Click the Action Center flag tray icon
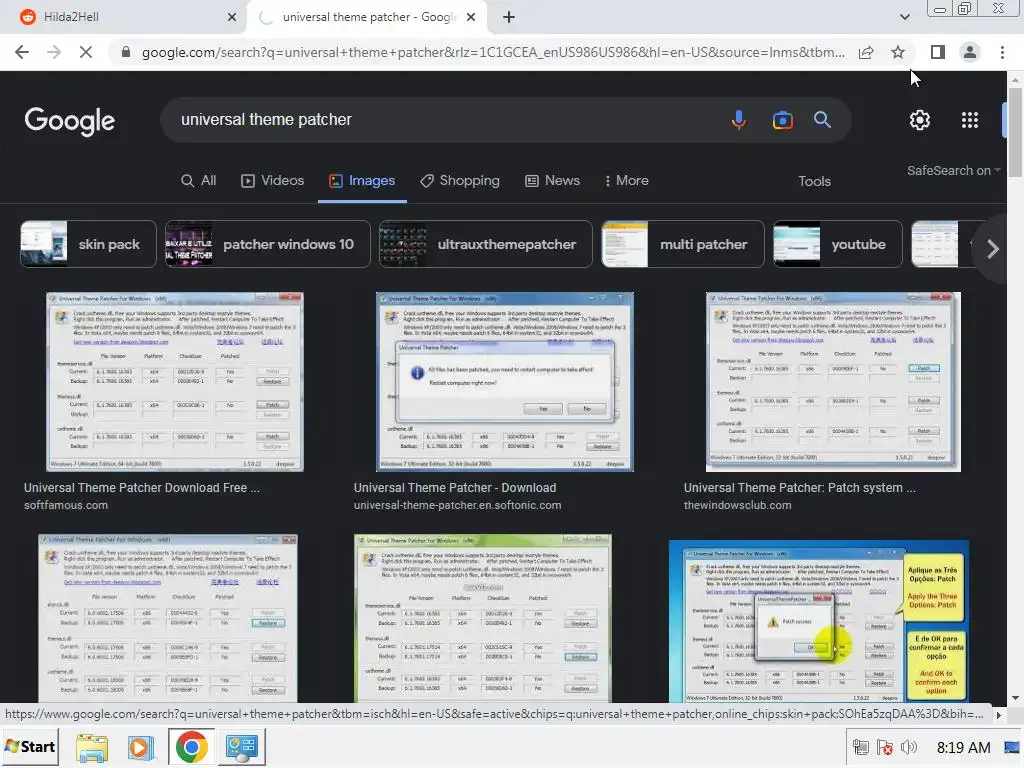The height and width of the screenshot is (768, 1024). (885, 747)
